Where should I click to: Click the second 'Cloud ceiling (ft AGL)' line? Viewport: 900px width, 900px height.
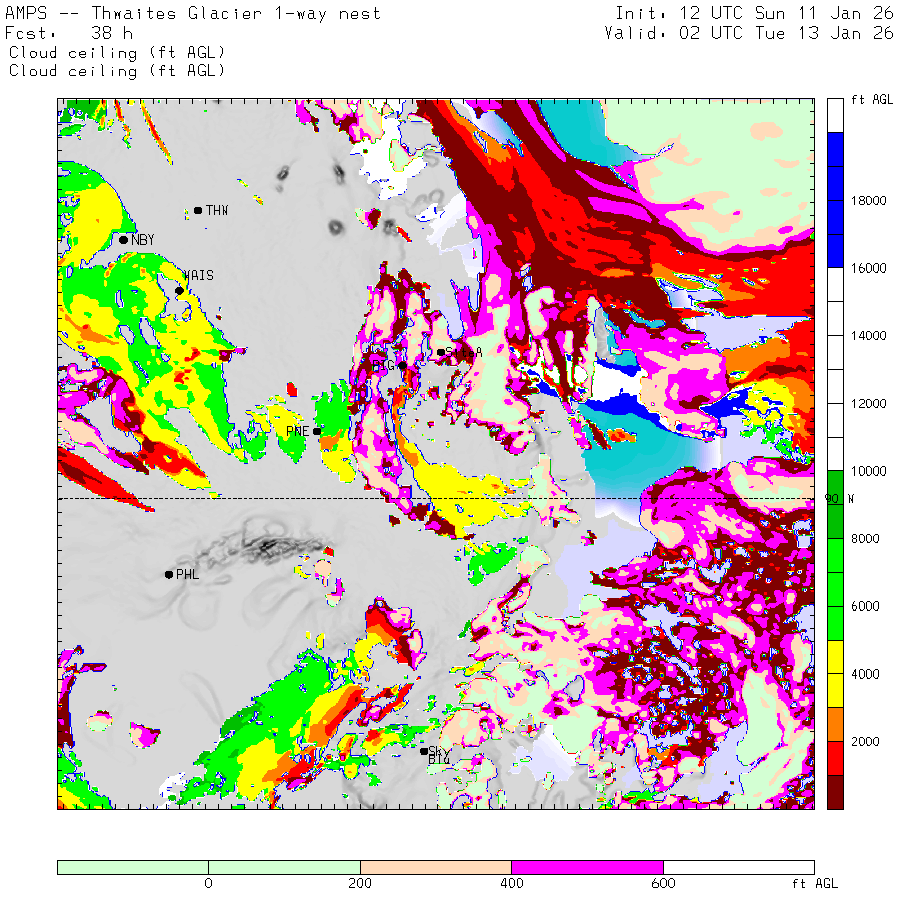[x=117, y=71]
